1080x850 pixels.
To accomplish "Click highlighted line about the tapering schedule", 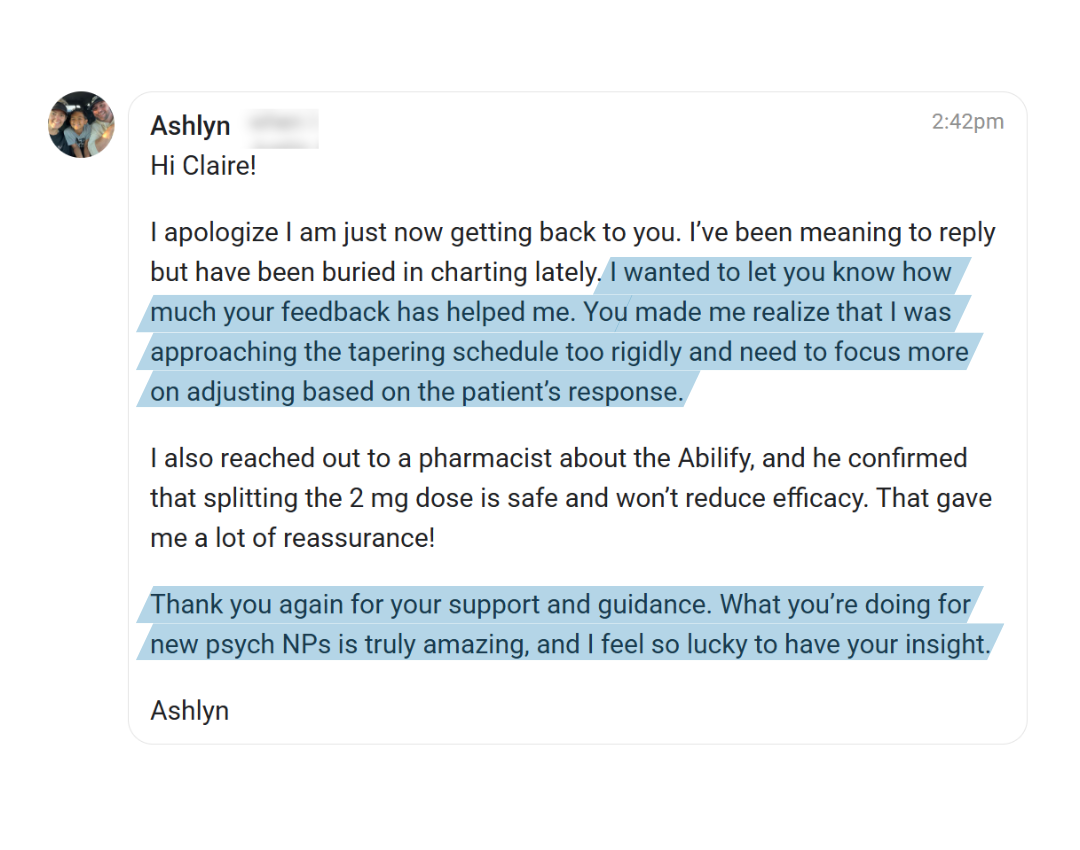I will (x=559, y=352).
